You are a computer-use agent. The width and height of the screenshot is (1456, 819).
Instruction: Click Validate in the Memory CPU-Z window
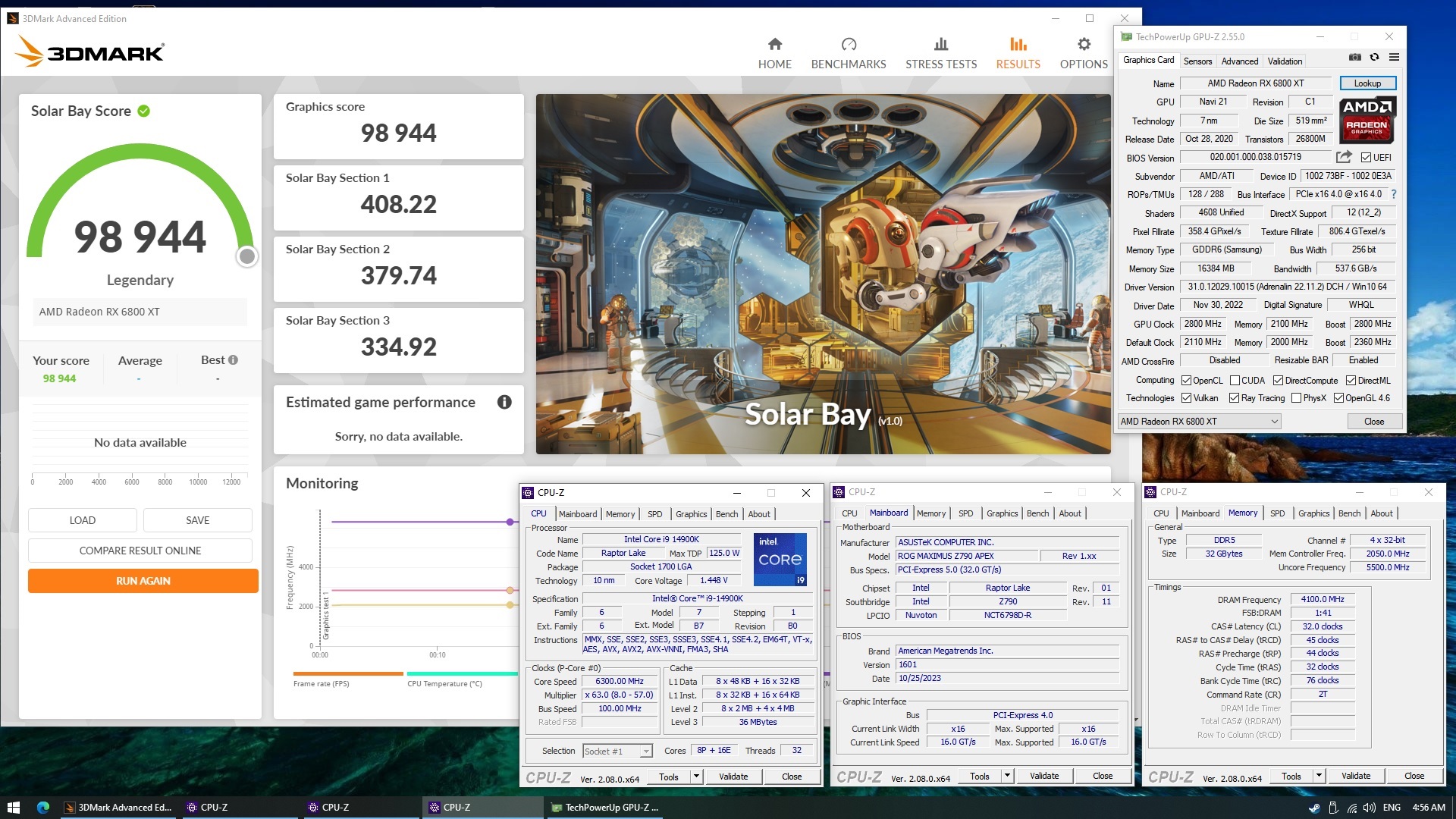point(1355,776)
